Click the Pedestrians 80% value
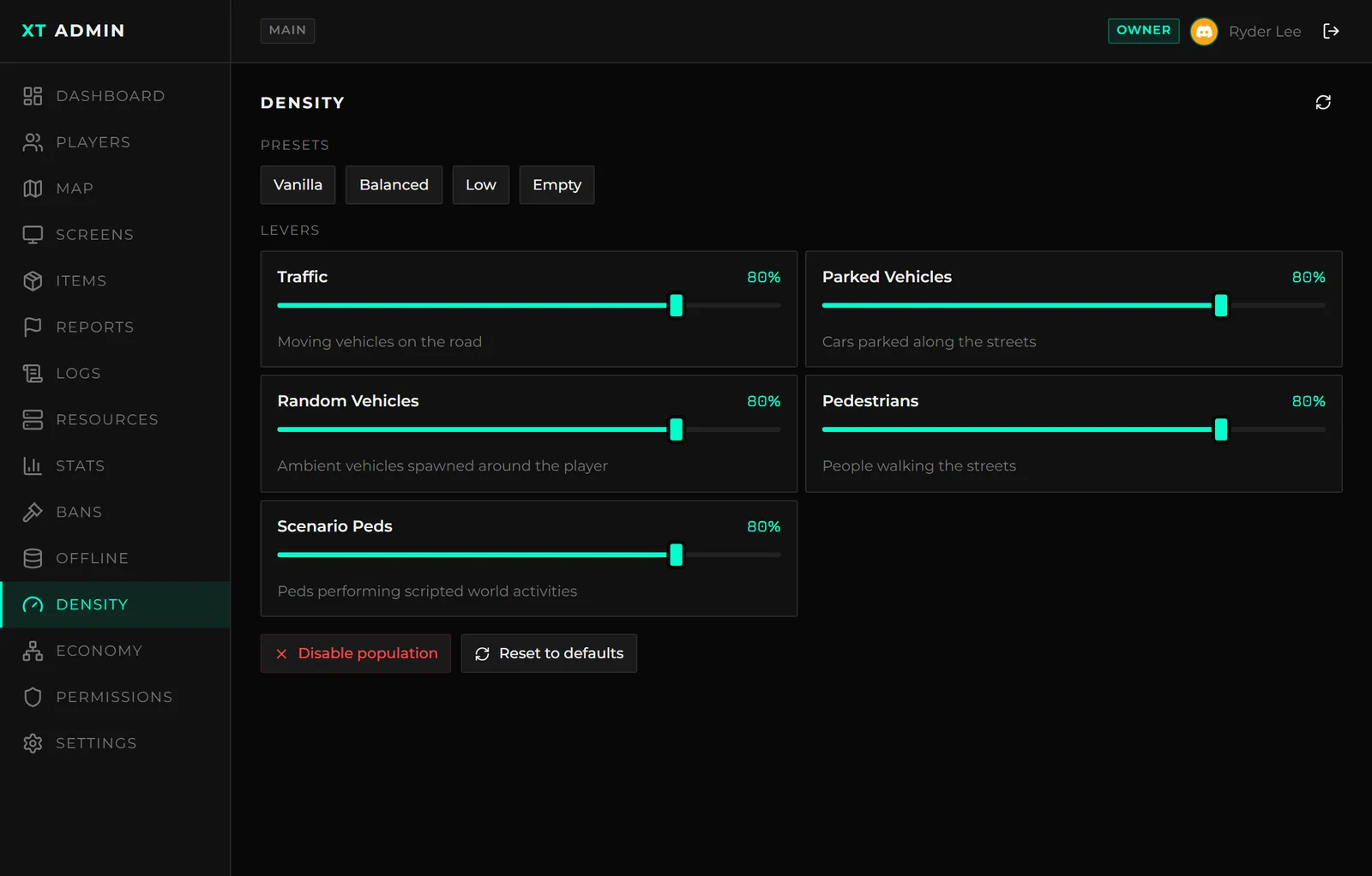 click(x=1309, y=402)
